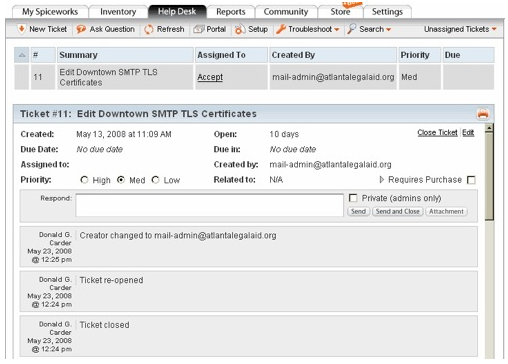Switch to the Settings tab
Screen dimensions: 508x364
coord(387,12)
